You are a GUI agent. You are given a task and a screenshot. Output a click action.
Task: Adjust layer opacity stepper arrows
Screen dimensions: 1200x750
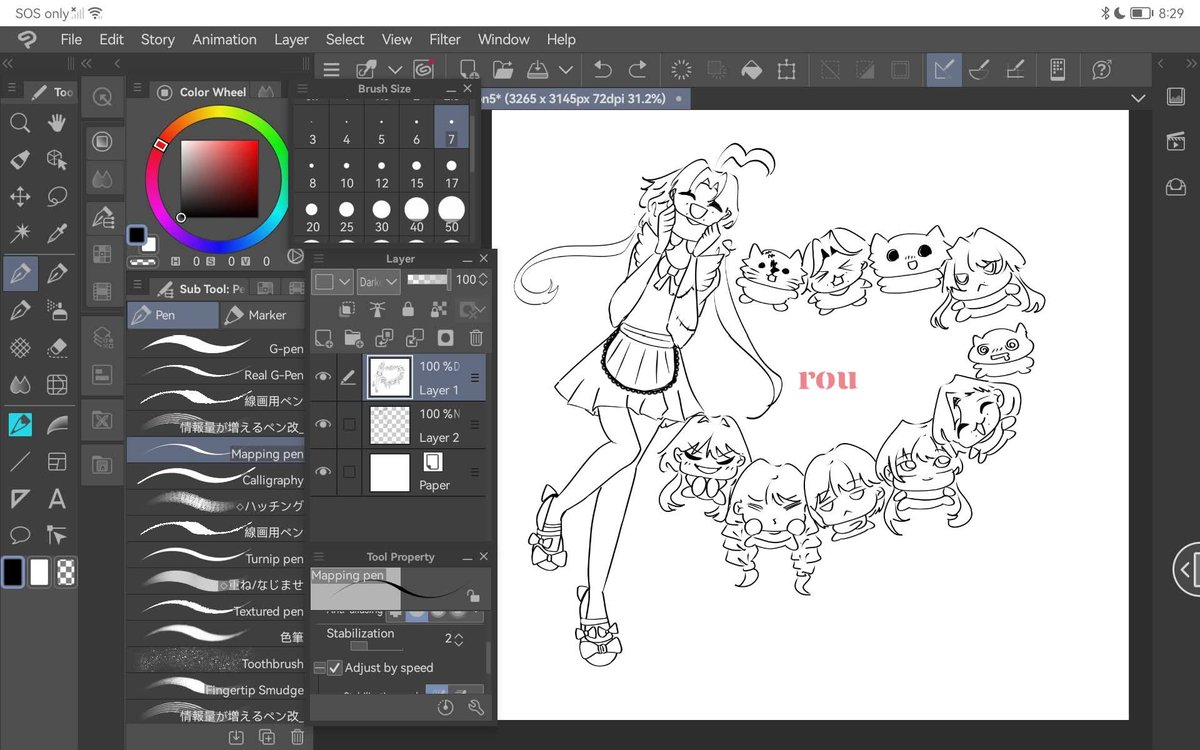click(484, 281)
